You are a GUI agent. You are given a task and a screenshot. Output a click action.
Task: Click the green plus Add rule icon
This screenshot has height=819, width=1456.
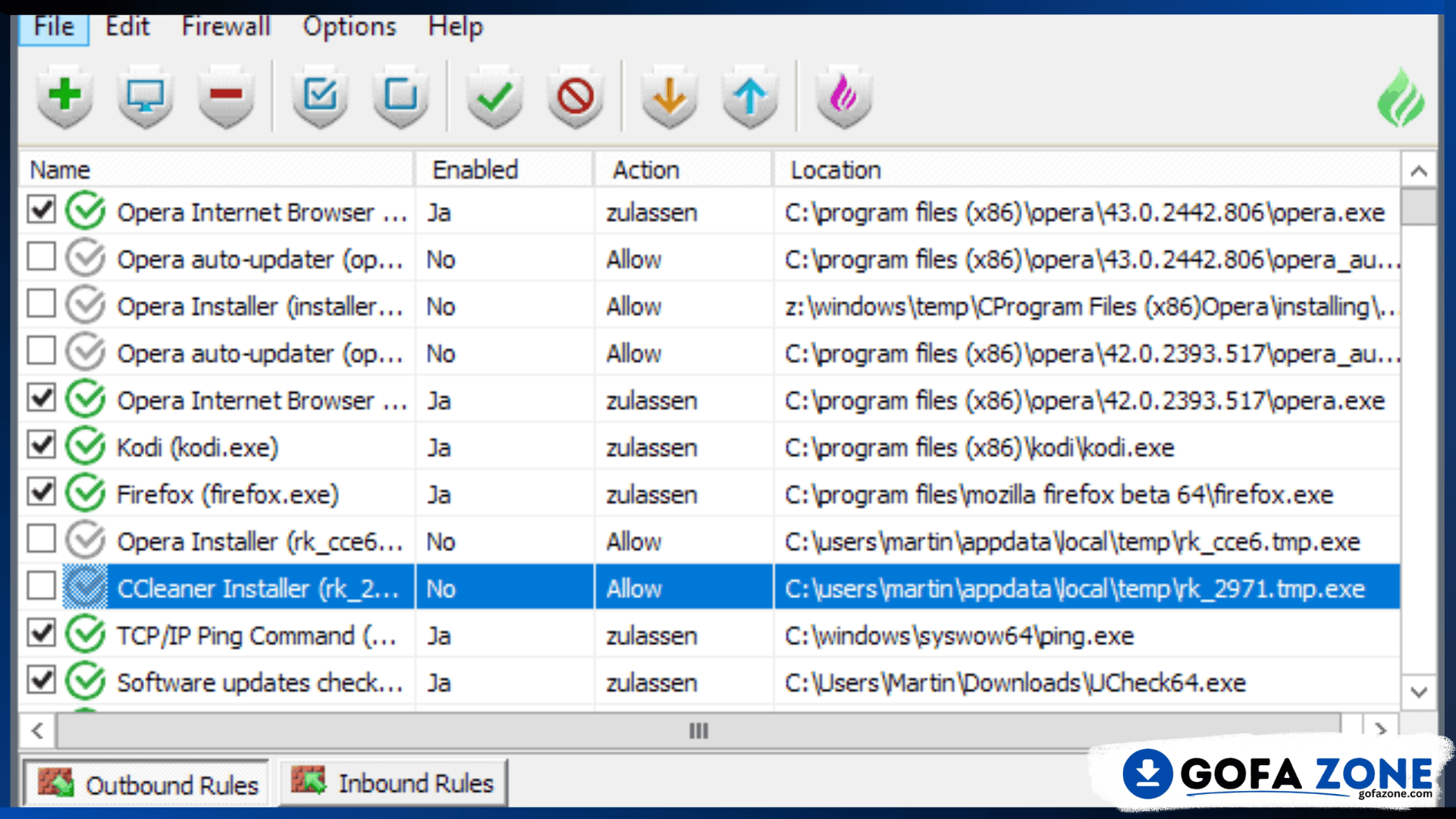(65, 96)
